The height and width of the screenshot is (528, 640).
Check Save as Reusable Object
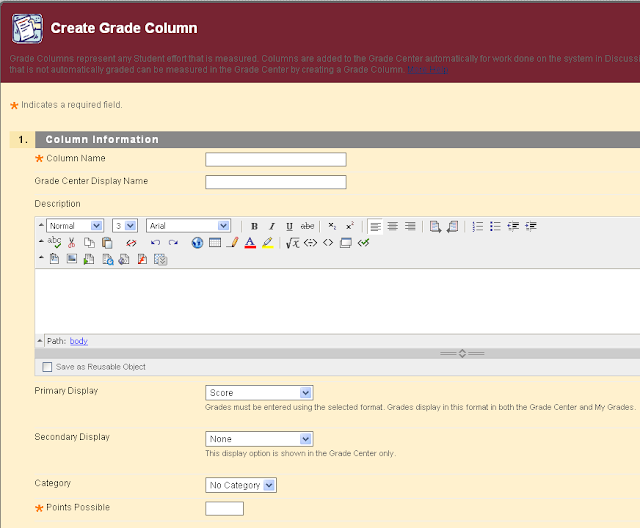[47, 367]
